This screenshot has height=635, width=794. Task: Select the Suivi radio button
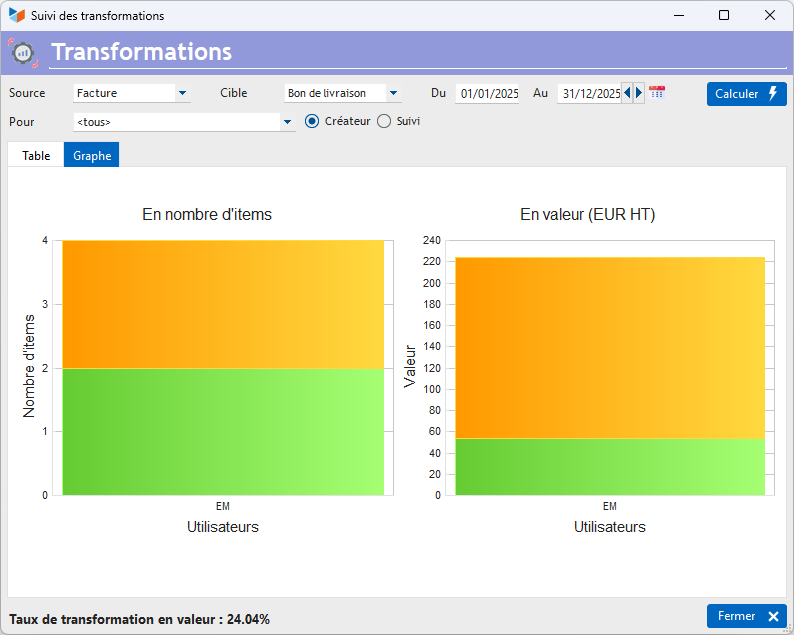coord(384,121)
